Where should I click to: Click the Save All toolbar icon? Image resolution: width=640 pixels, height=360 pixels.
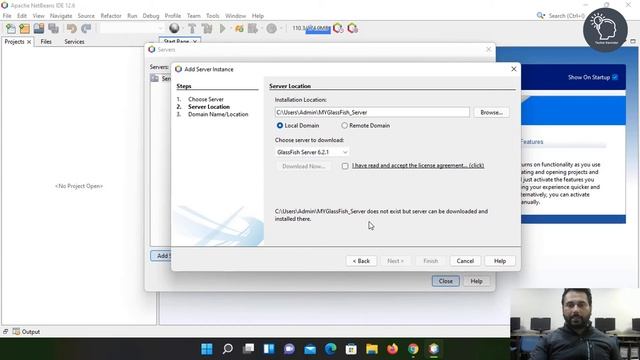point(53,28)
